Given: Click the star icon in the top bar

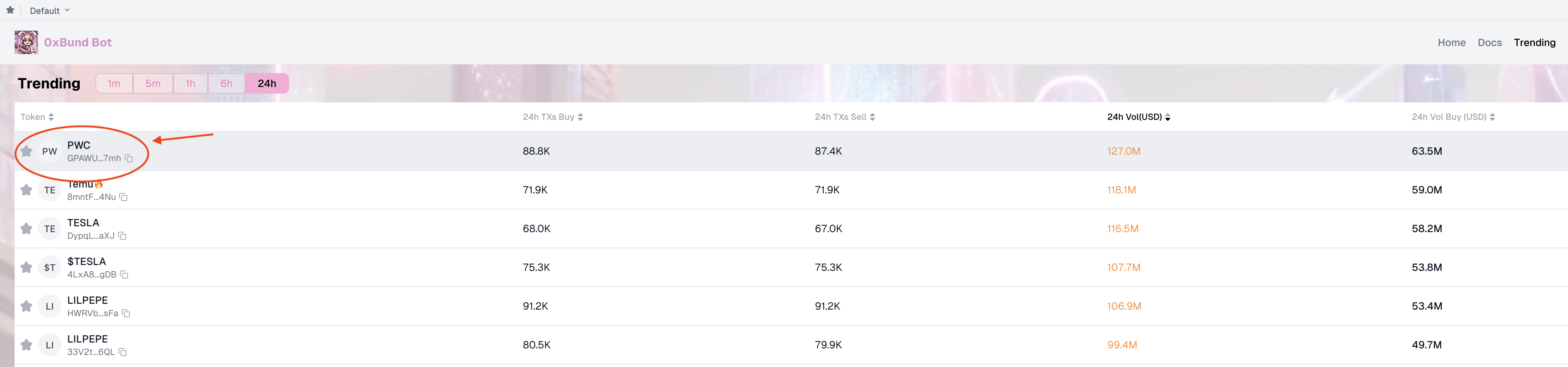Looking at the screenshot, I should 10,10.
